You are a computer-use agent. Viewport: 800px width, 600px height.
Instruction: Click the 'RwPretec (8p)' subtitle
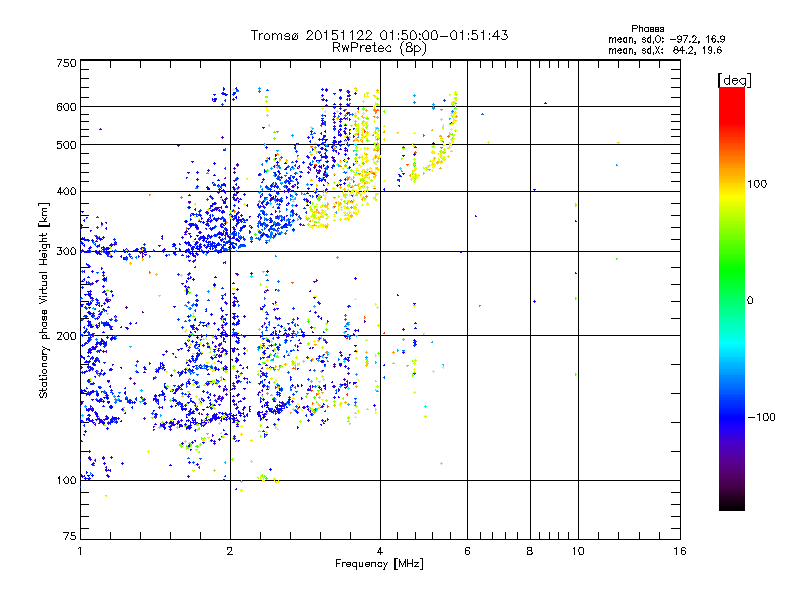[x=379, y=48]
